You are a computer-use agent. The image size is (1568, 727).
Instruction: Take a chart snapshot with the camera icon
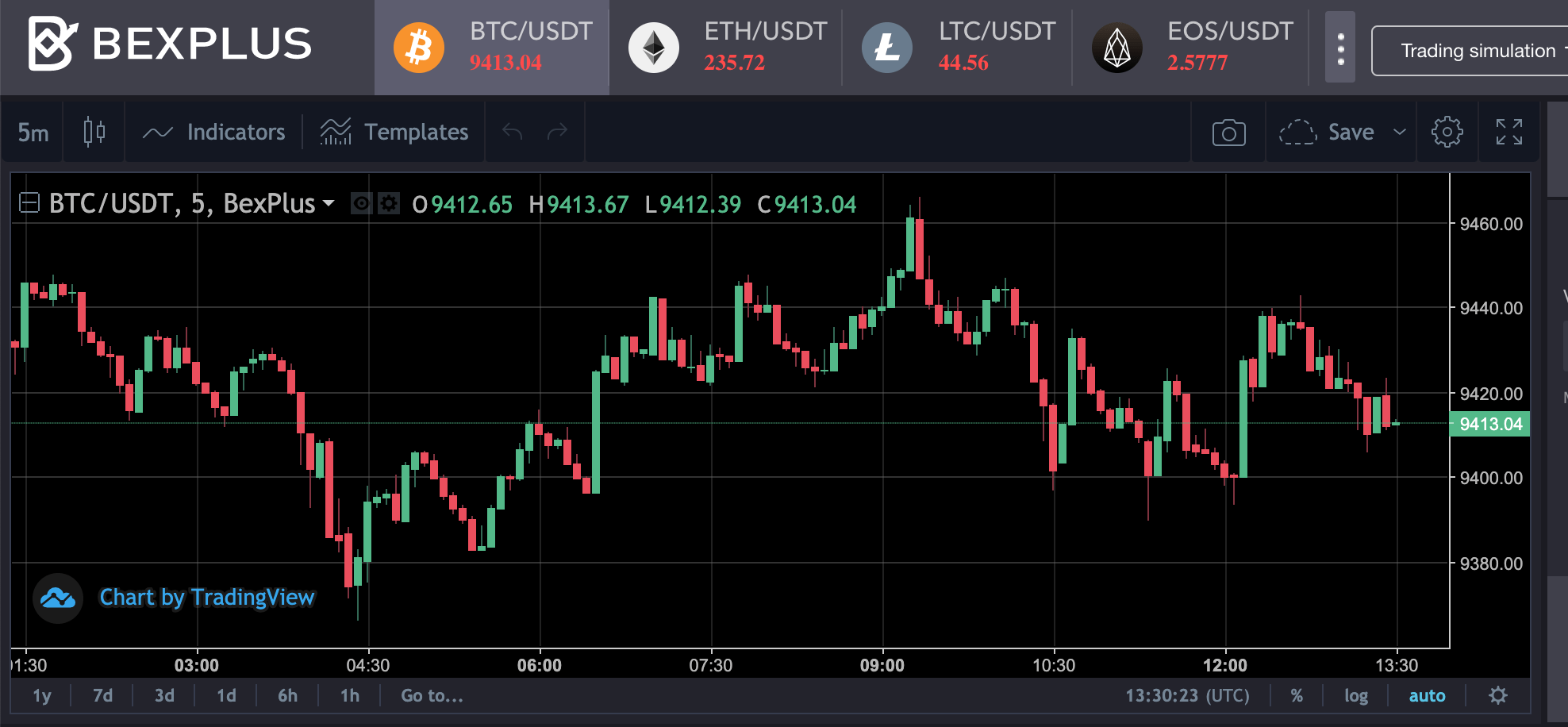[1228, 132]
